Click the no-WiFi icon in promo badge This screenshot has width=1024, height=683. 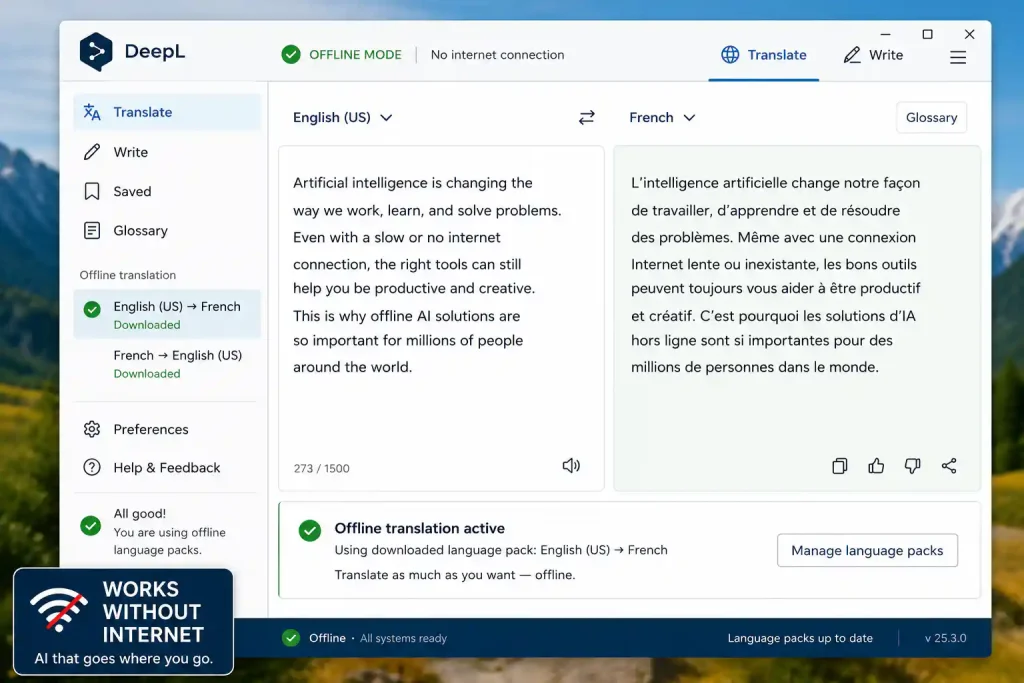pos(59,609)
